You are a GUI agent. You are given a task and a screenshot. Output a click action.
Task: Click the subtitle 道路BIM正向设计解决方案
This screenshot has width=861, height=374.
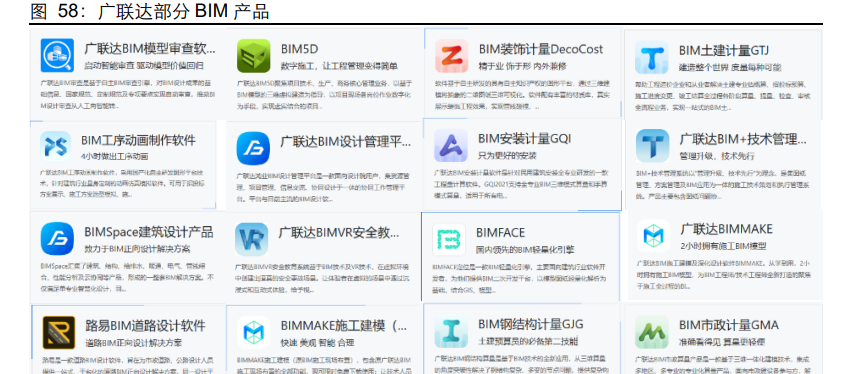133,342
